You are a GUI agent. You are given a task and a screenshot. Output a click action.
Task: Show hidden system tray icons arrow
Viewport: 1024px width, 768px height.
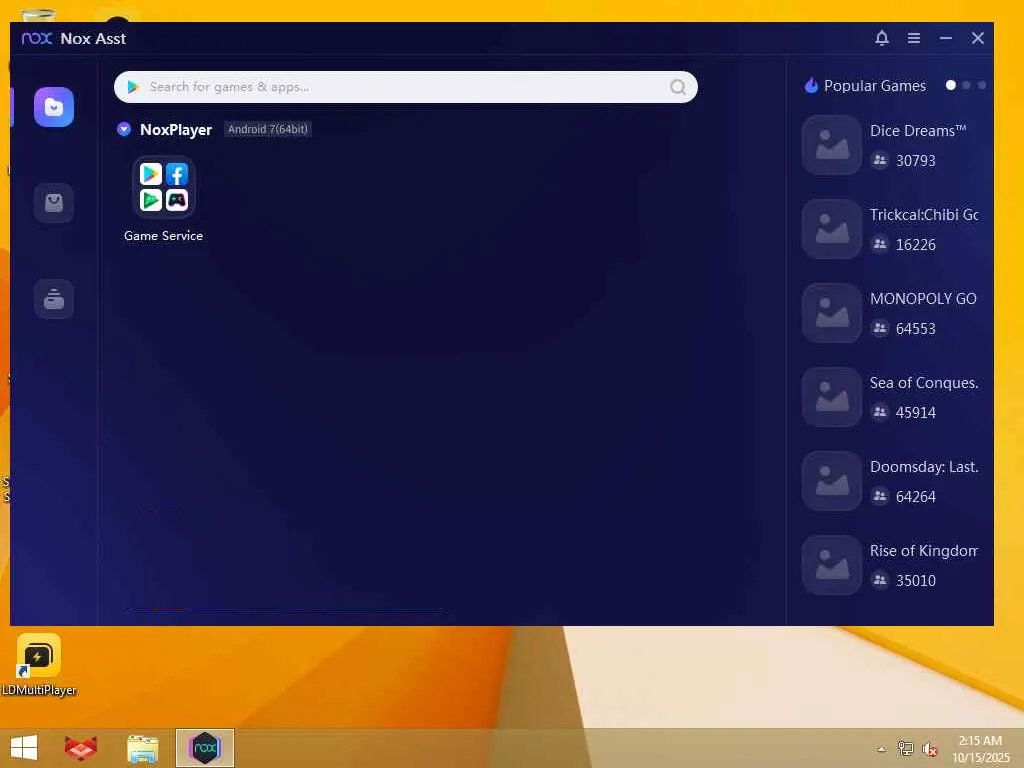point(882,749)
